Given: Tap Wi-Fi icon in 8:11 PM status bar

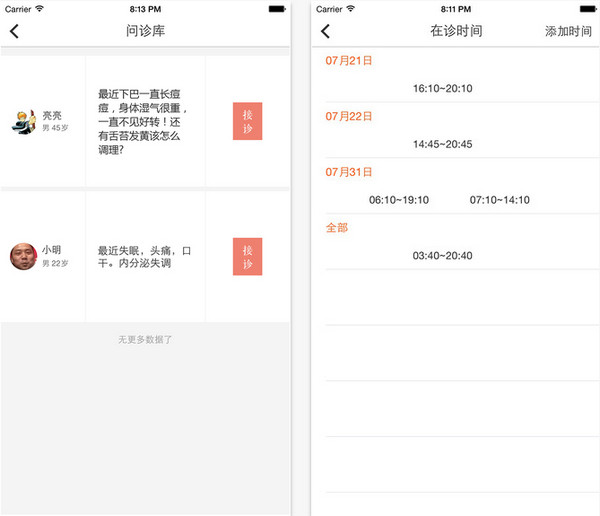Looking at the screenshot, I should click(350, 8).
